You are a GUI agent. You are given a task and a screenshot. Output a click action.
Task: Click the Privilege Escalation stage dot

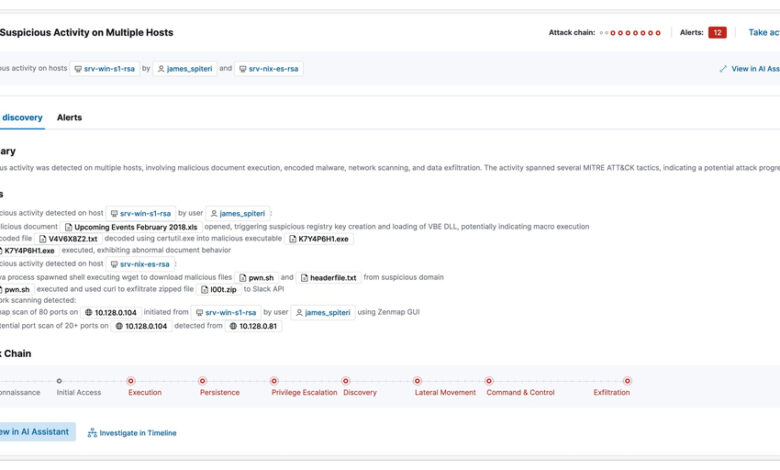[x=274, y=380]
